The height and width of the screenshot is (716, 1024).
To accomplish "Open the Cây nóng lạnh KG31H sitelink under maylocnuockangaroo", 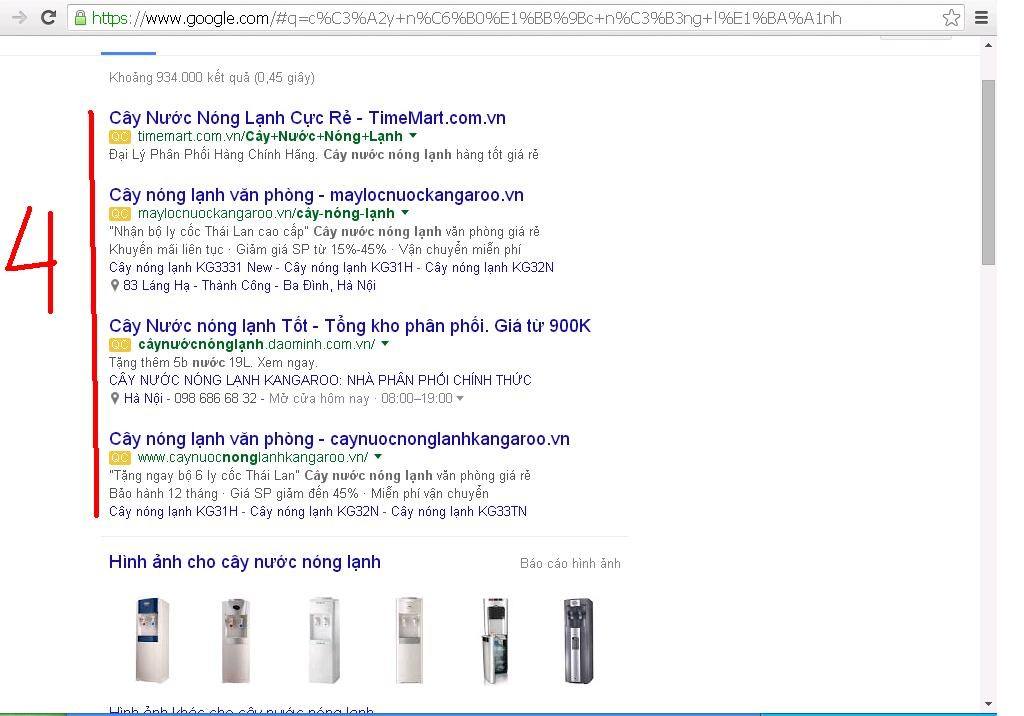I will [x=348, y=267].
